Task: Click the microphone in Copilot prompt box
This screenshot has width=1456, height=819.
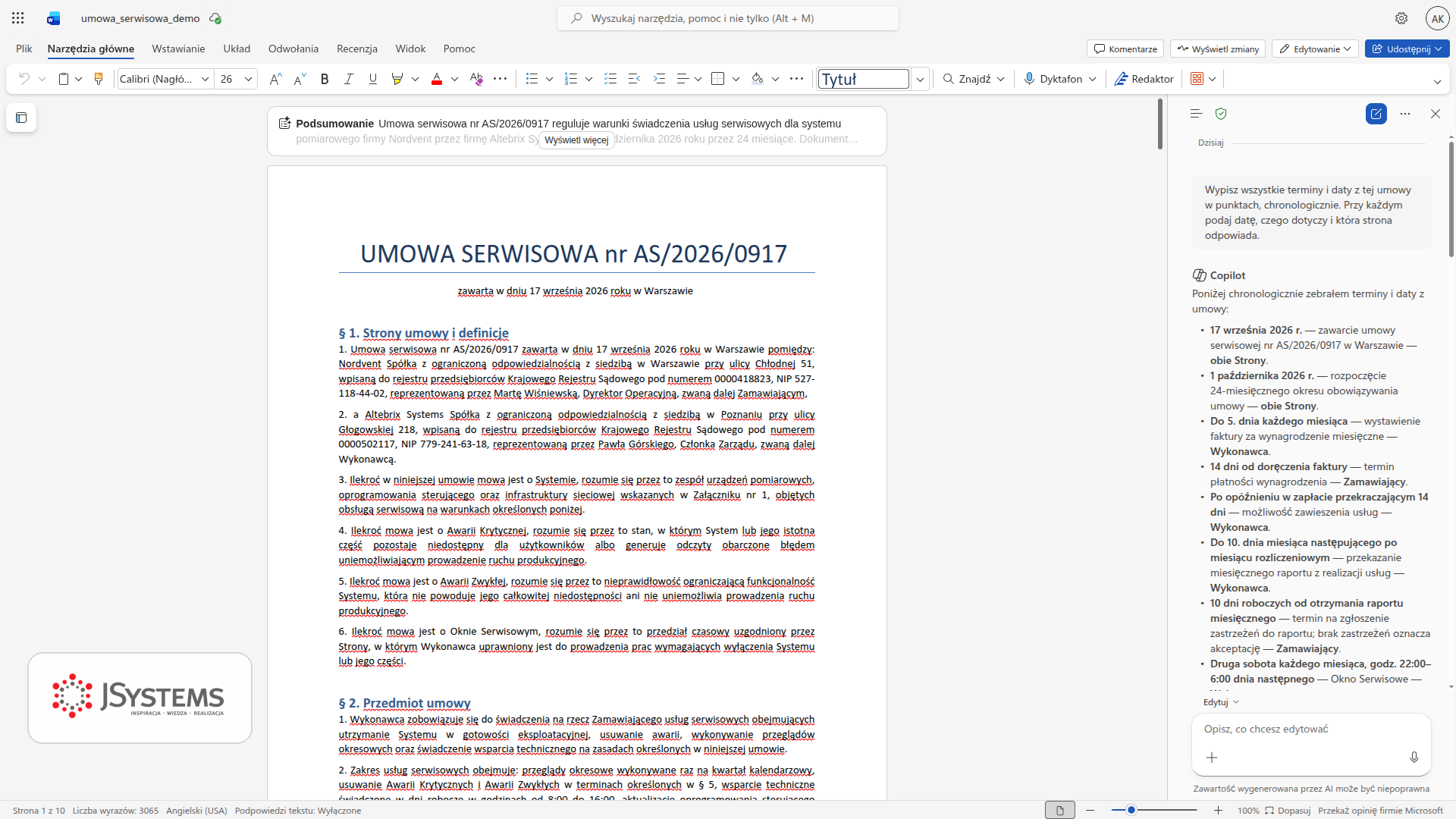Action: [x=1414, y=758]
